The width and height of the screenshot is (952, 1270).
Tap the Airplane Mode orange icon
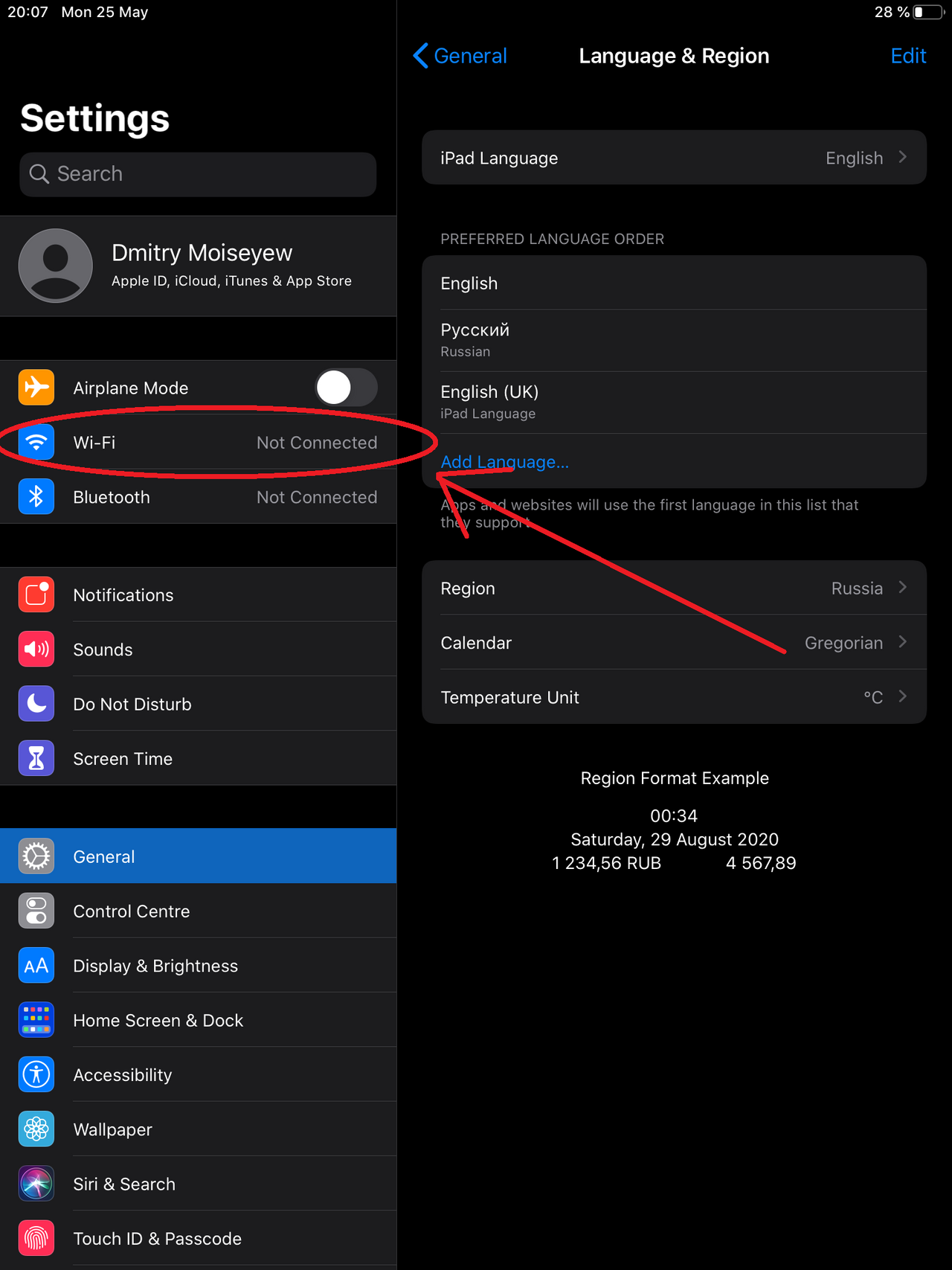36,387
